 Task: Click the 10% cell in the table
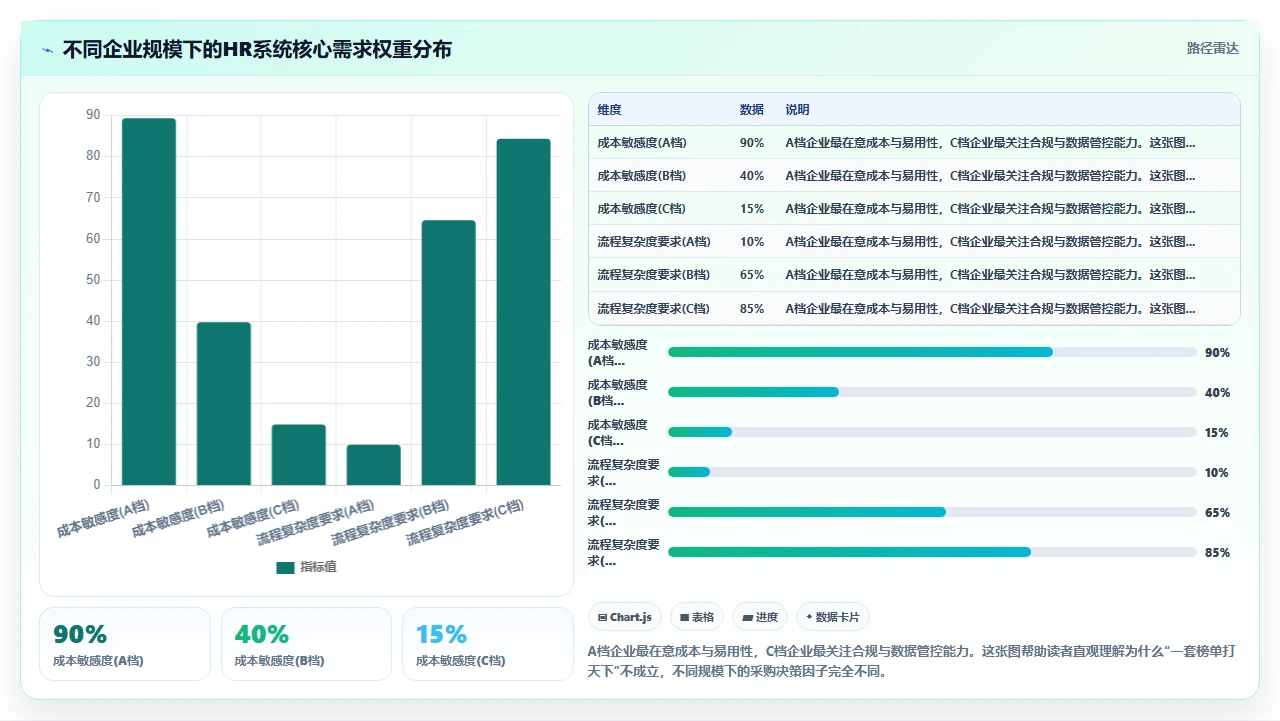[x=752, y=242]
